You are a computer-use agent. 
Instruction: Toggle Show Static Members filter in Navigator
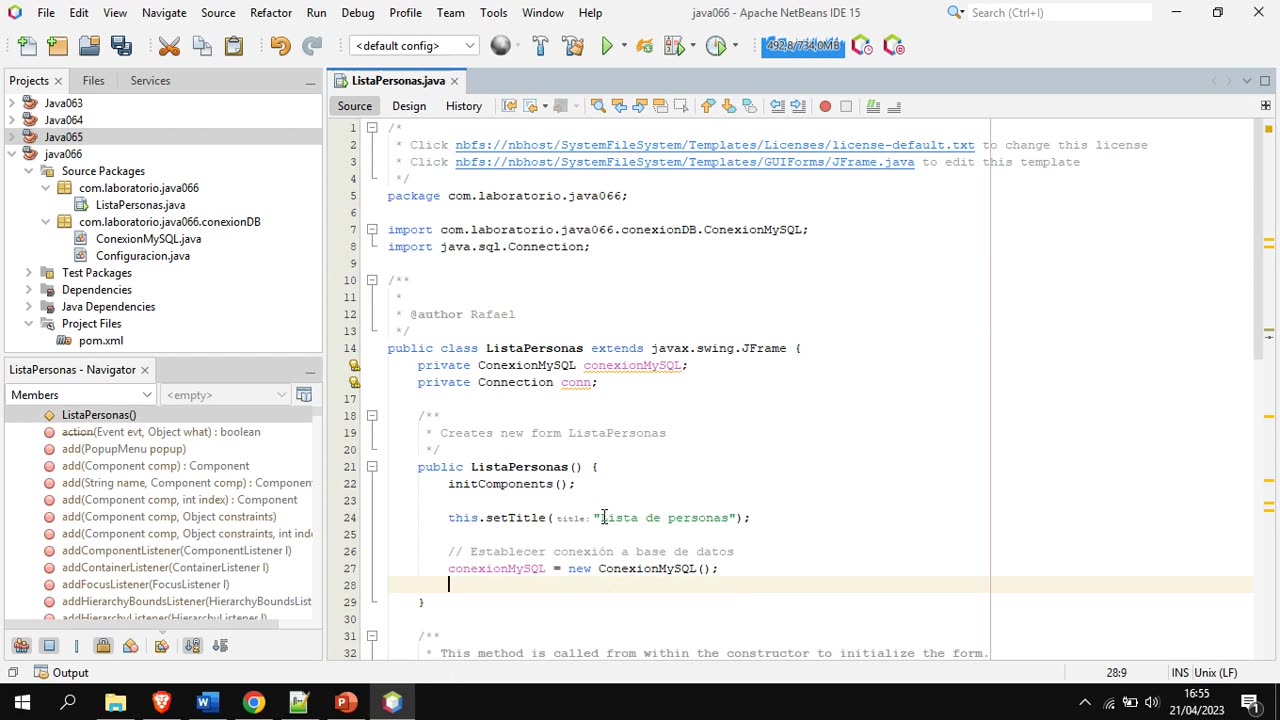coord(76,646)
